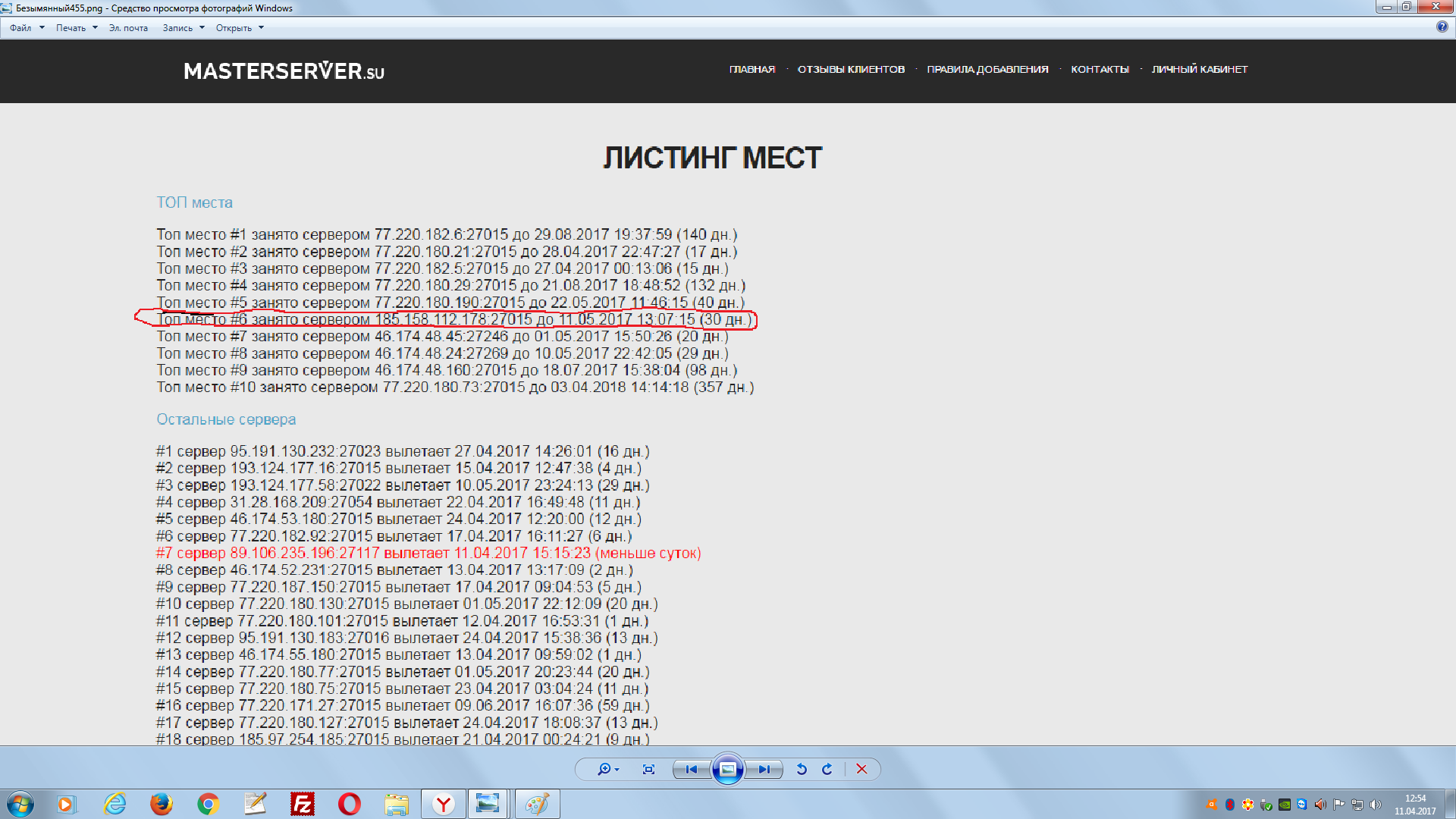Launch Opera browser from taskbar
Viewport: 1456px width, 819px height.
350,804
